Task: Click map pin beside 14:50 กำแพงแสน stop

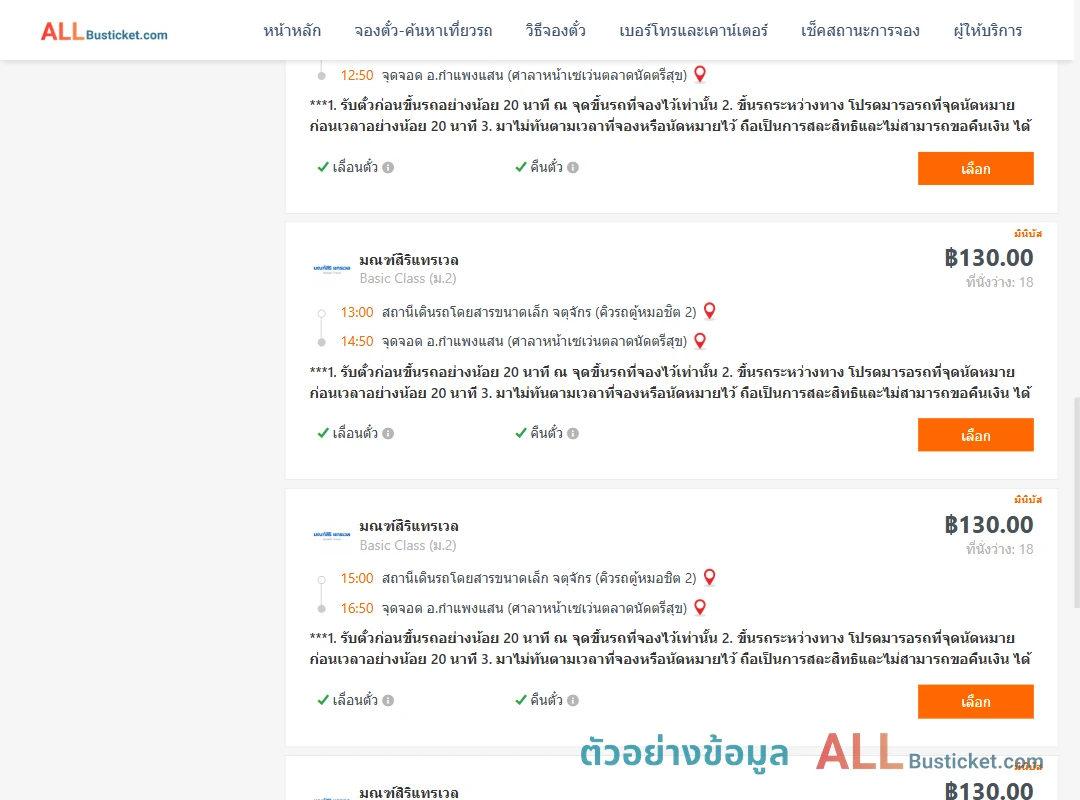Action: (x=700, y=340)
